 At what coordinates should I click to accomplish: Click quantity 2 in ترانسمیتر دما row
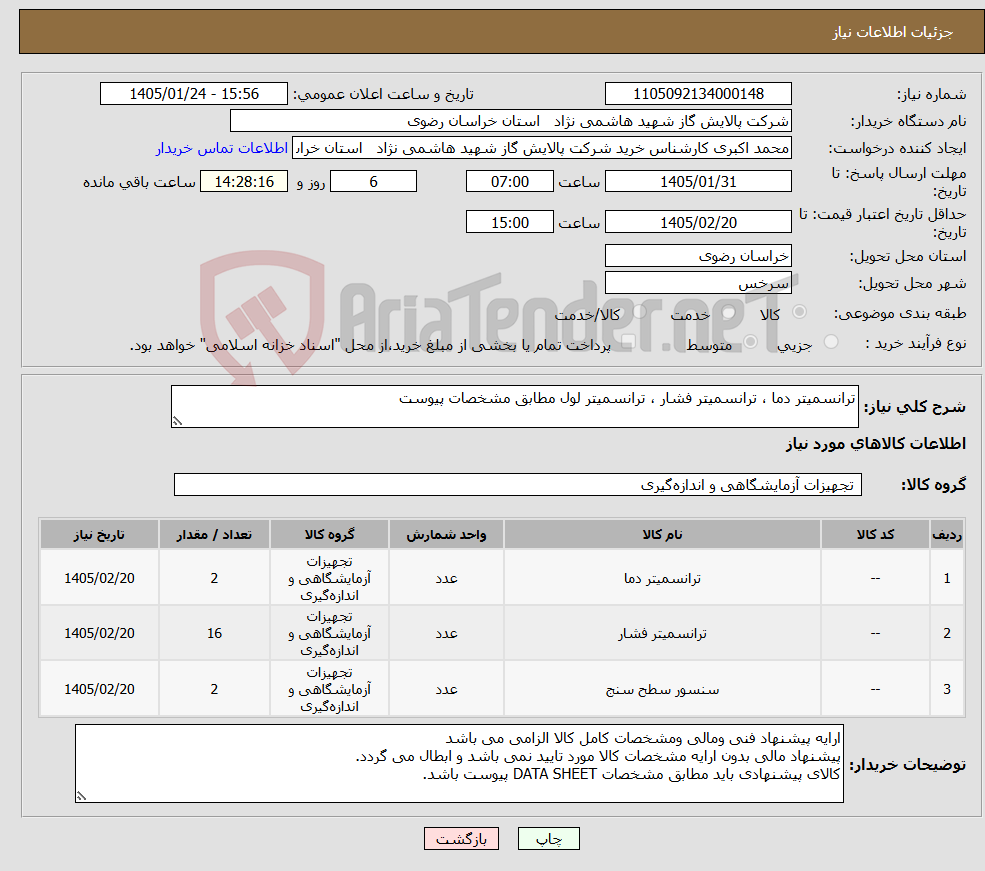pyautogui.click(x=214, y=578)
